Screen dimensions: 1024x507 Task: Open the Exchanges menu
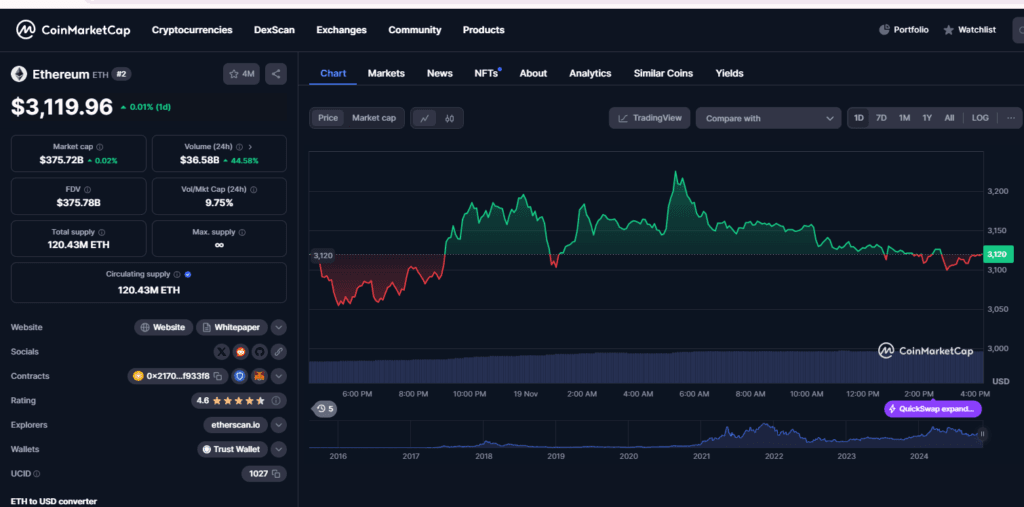pos(342,30)
